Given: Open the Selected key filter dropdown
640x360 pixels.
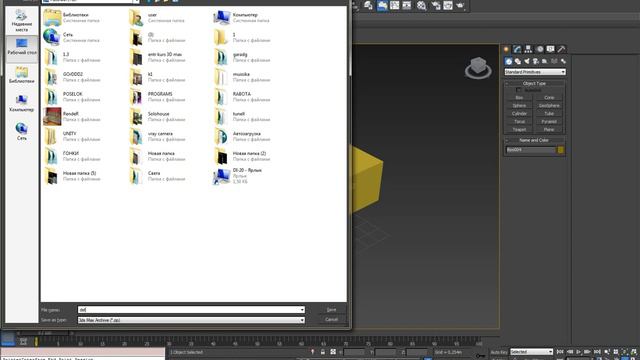Looking at the screenshot, I should [x=531, y=352].
